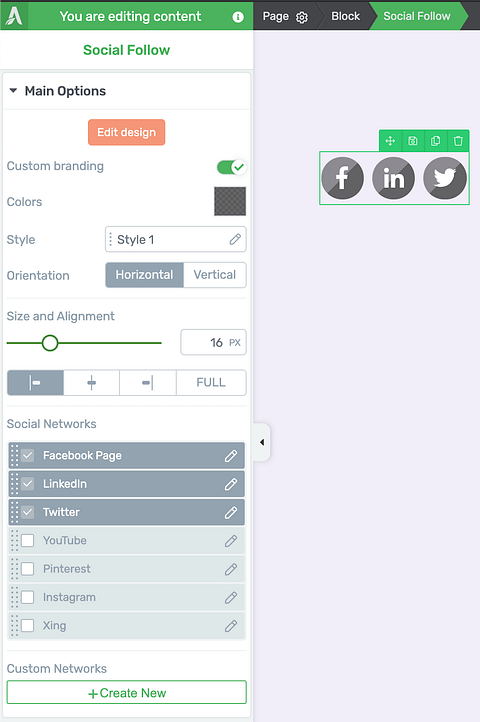Duplicate the Social Follow element

[x=435, y=141]
